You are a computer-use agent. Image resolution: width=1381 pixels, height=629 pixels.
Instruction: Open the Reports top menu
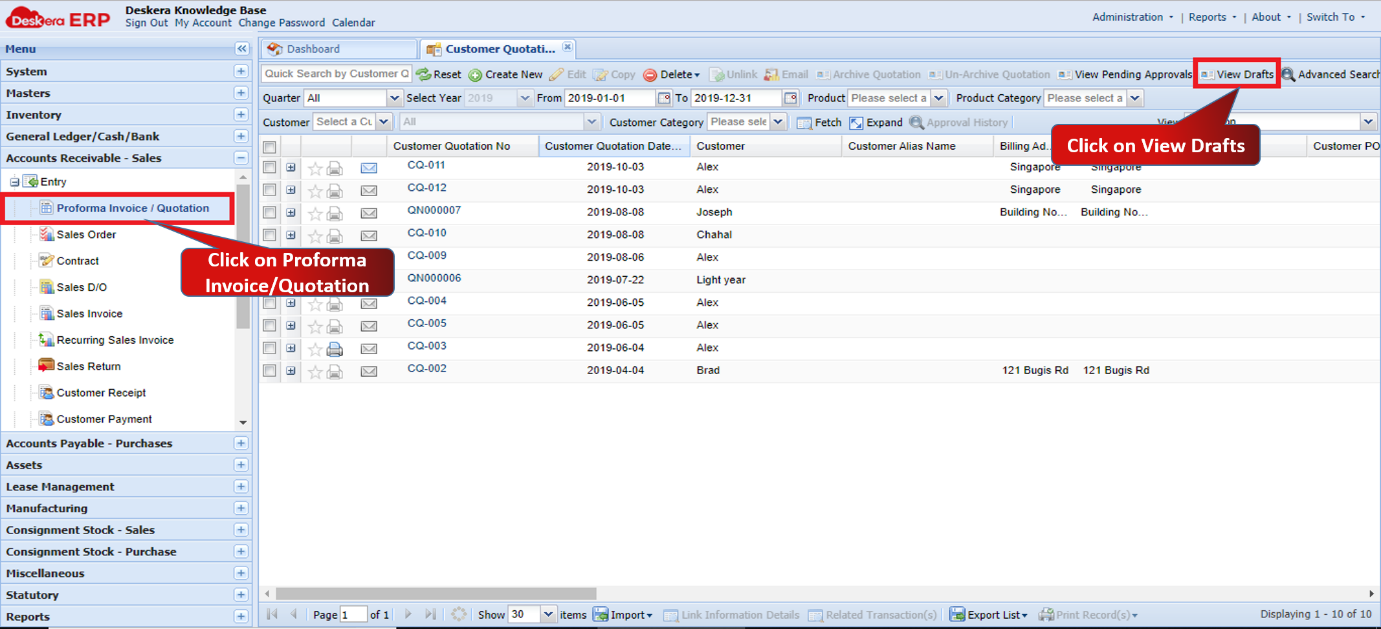click(x=1212, y=17)
